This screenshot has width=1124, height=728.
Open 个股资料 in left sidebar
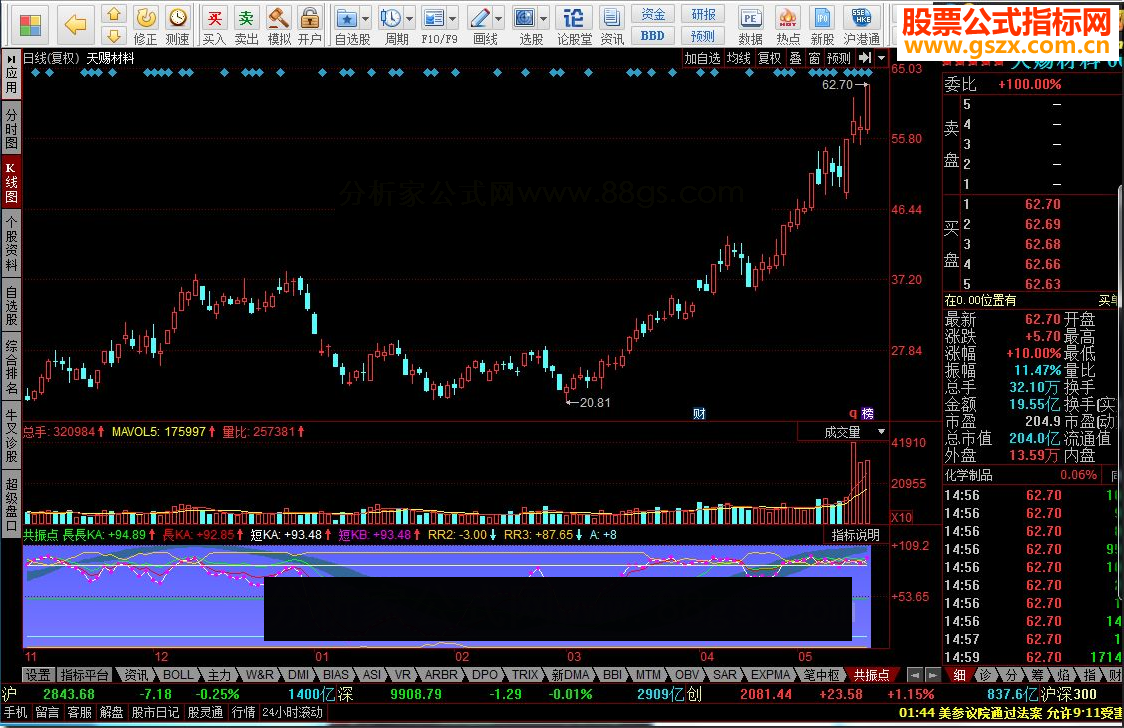(11, 244)
